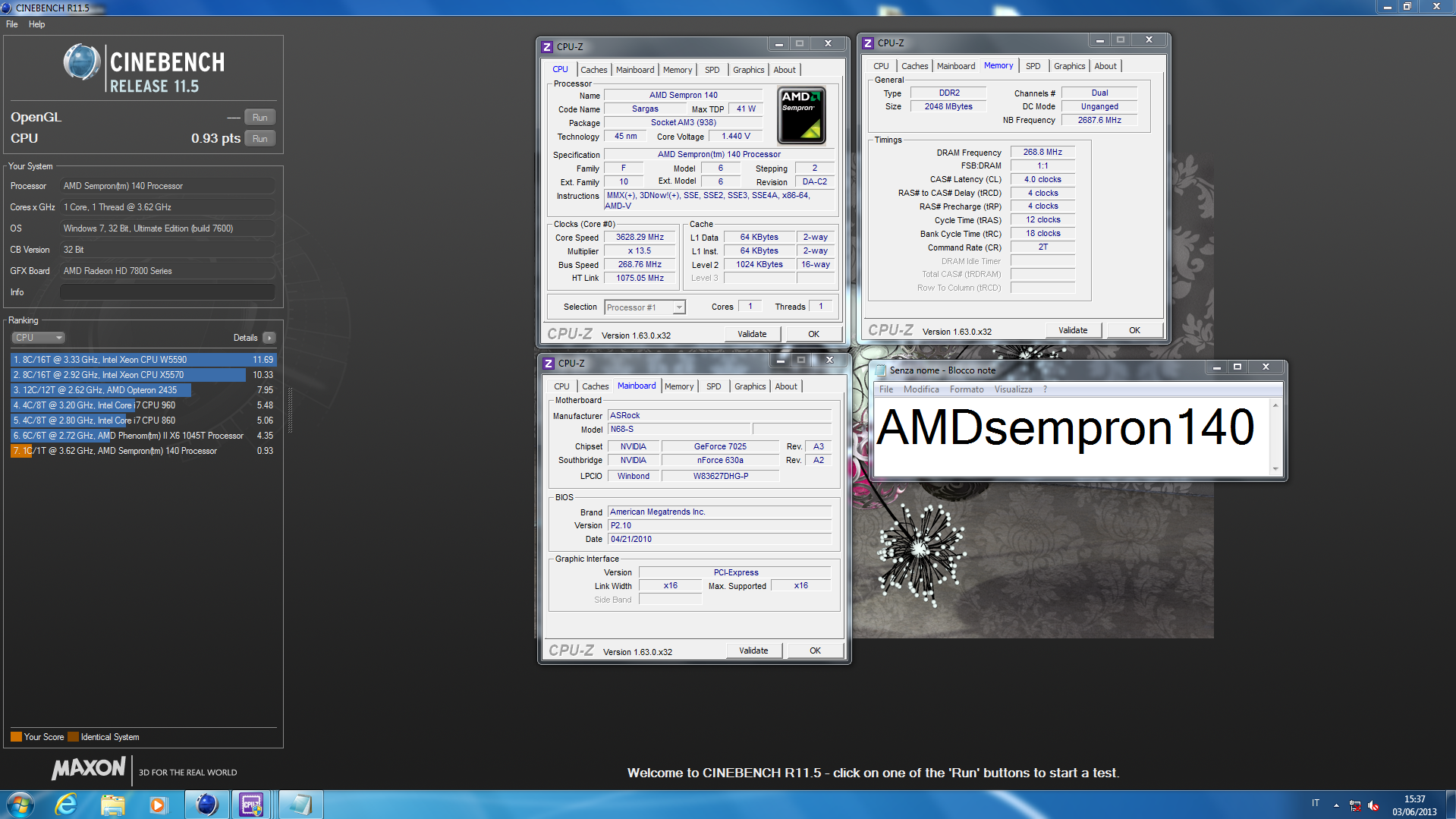Select AMD Opteron 2435 ranking row
Image resolution: width=1456 pixels, height=819 pixels.
coord(143,390)
